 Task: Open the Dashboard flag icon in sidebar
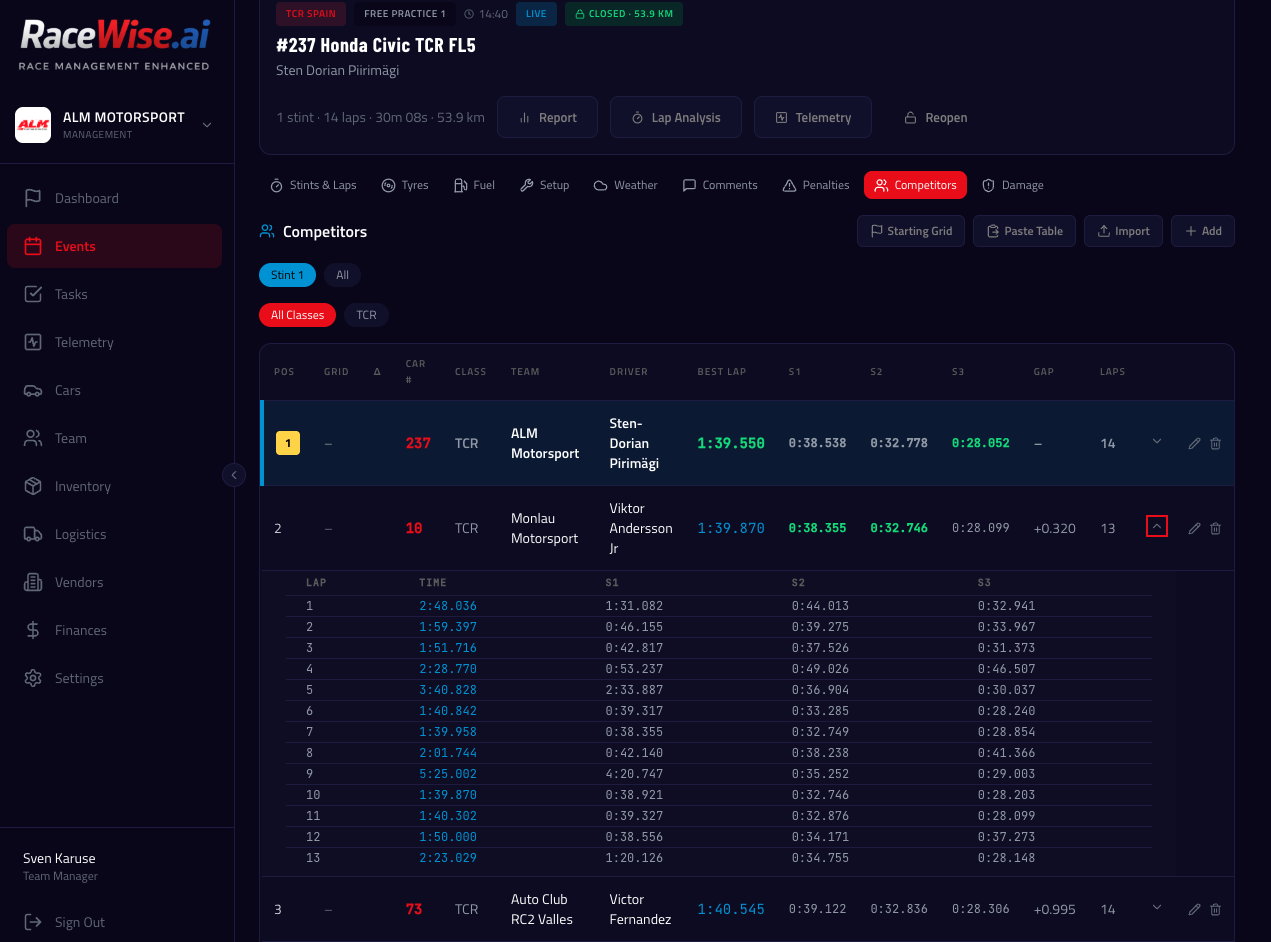(x=33, y=198)
